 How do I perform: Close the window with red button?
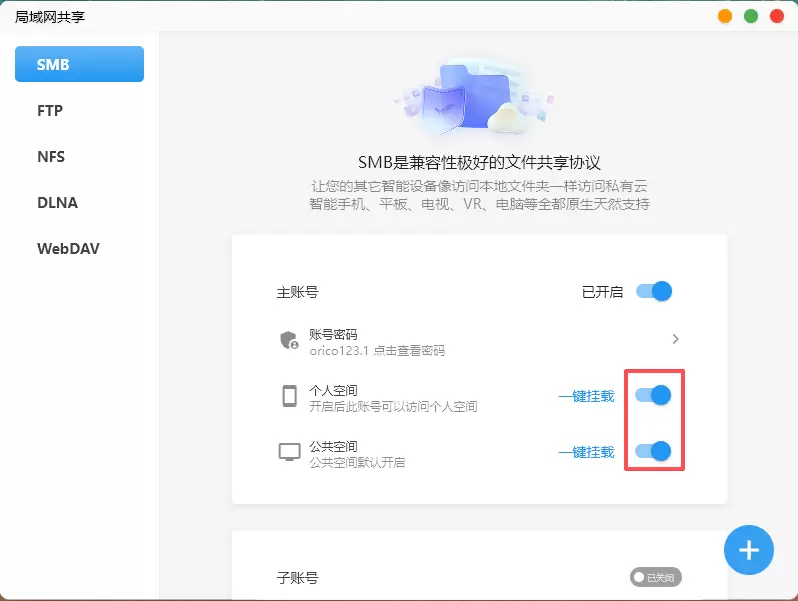point(776,16)
